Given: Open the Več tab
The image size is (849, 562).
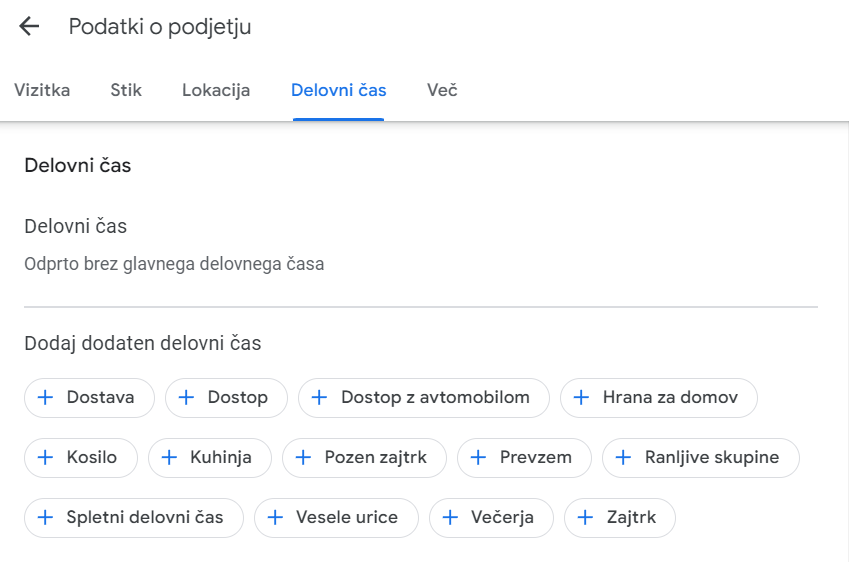Looking at the screenshot, I should [x=442, y=90].
